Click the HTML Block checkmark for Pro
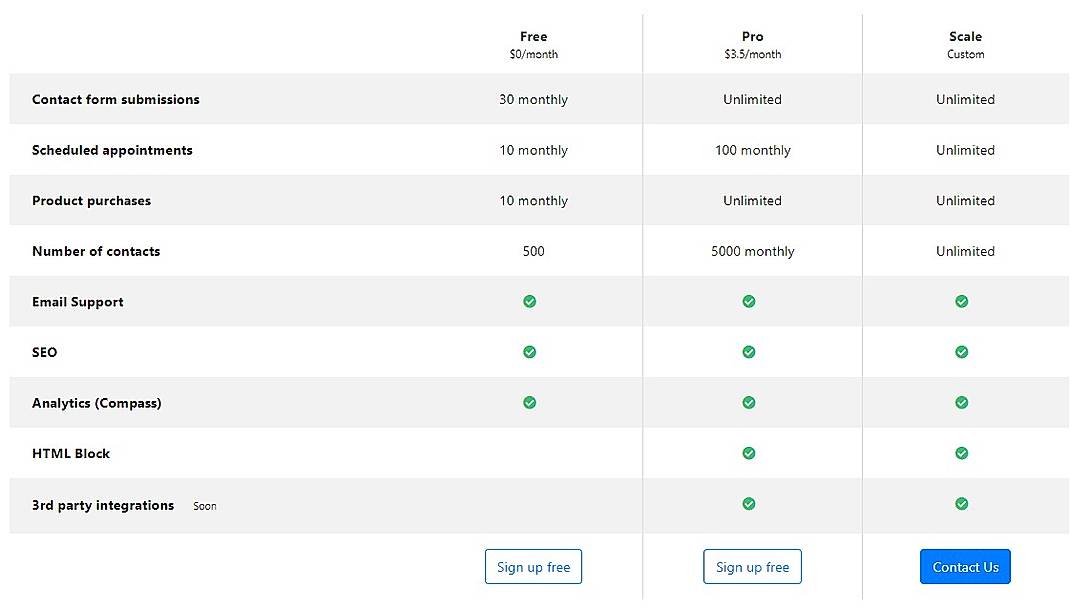The width and height of the screenshot is (1070, 609). pos(749,452)
